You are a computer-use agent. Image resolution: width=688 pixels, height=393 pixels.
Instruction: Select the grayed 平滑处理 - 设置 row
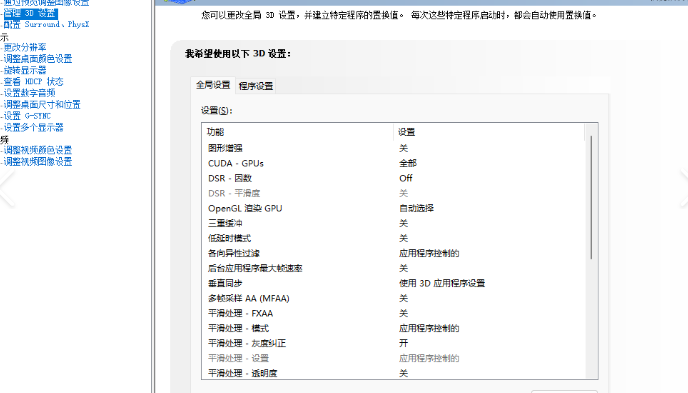[x=394, y=358]
